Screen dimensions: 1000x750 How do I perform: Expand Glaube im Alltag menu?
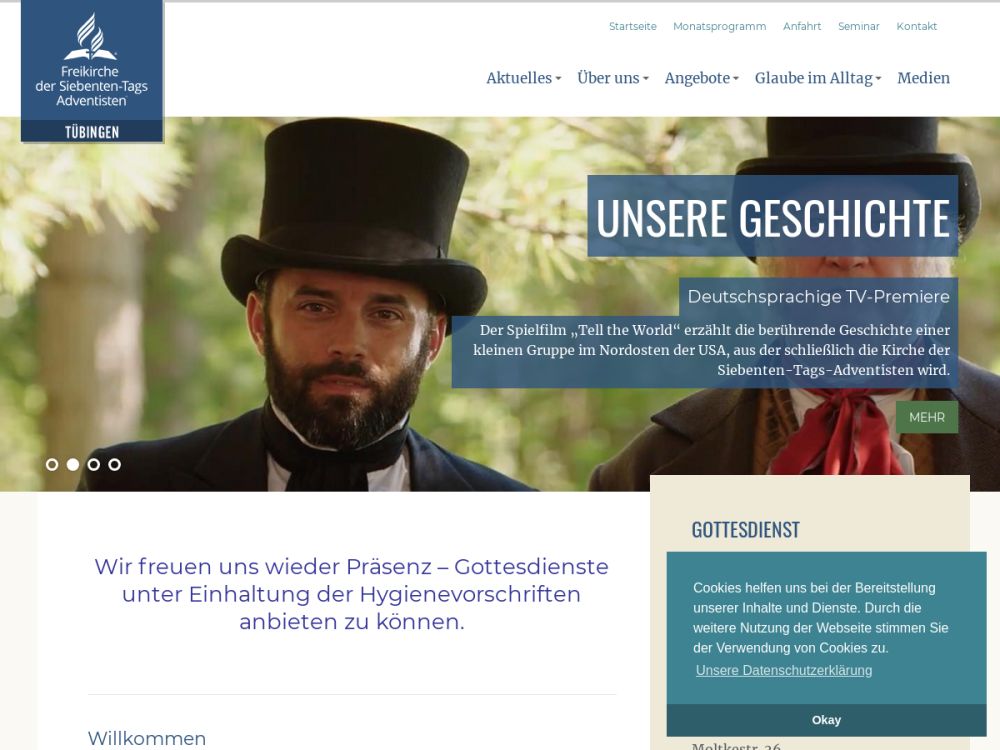(x=818, y=78)
